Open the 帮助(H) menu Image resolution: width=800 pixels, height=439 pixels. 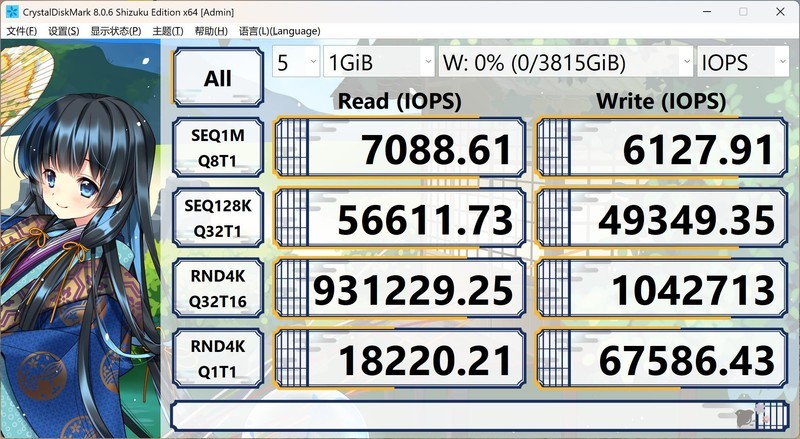[211, 31]
